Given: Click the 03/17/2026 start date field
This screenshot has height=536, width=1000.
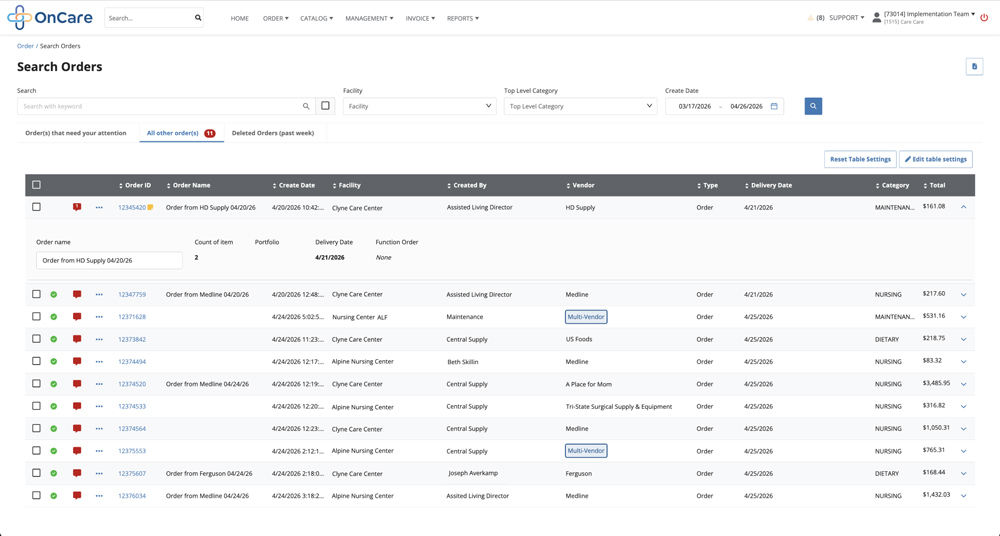Looking at the screenshot, I should [695, 107].
